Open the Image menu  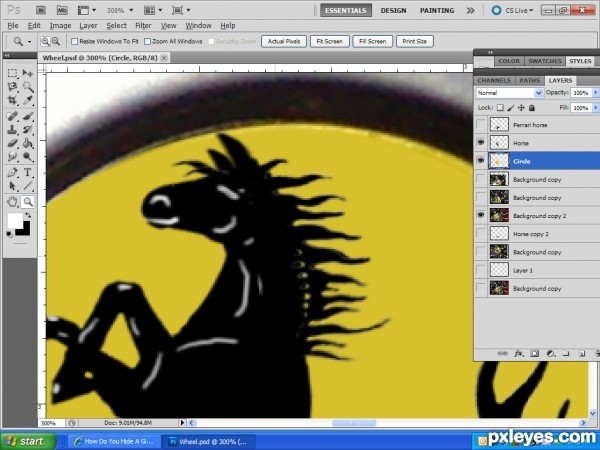pos(60,26)
